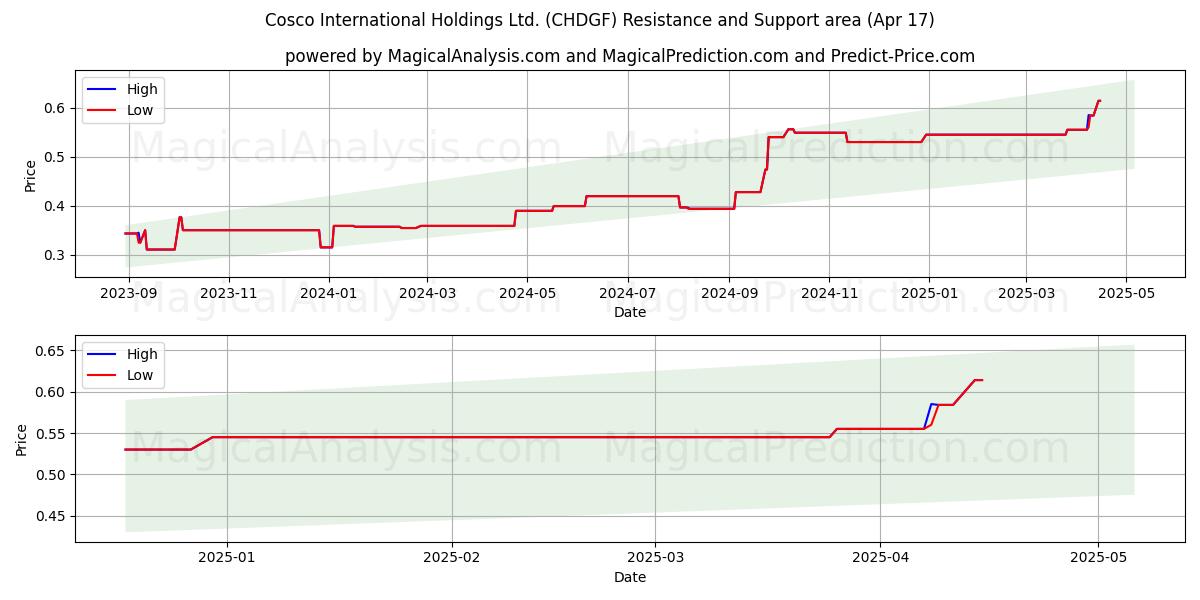Click the '2024-09' x-axis label
1200x600 pixels.
pos(729,293)
